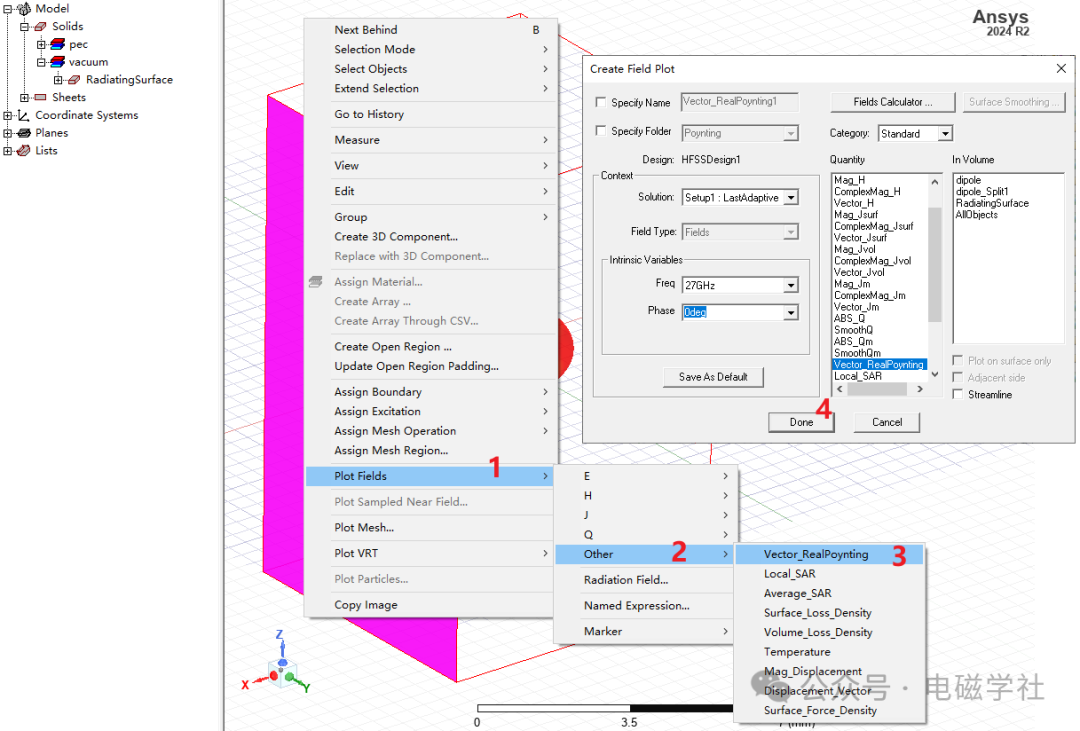
Task: Collapse the Model tree node
Action: [8, 9]
